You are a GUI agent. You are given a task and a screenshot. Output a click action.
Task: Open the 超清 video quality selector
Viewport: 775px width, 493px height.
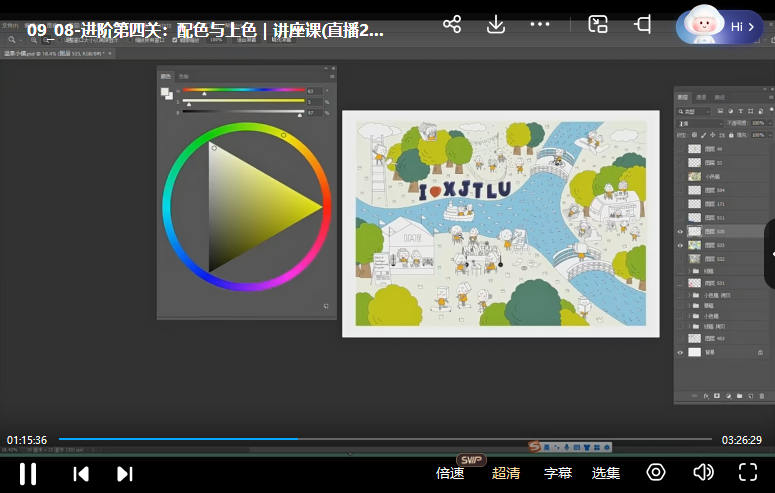pyautogui.click(x=506, y=473)
